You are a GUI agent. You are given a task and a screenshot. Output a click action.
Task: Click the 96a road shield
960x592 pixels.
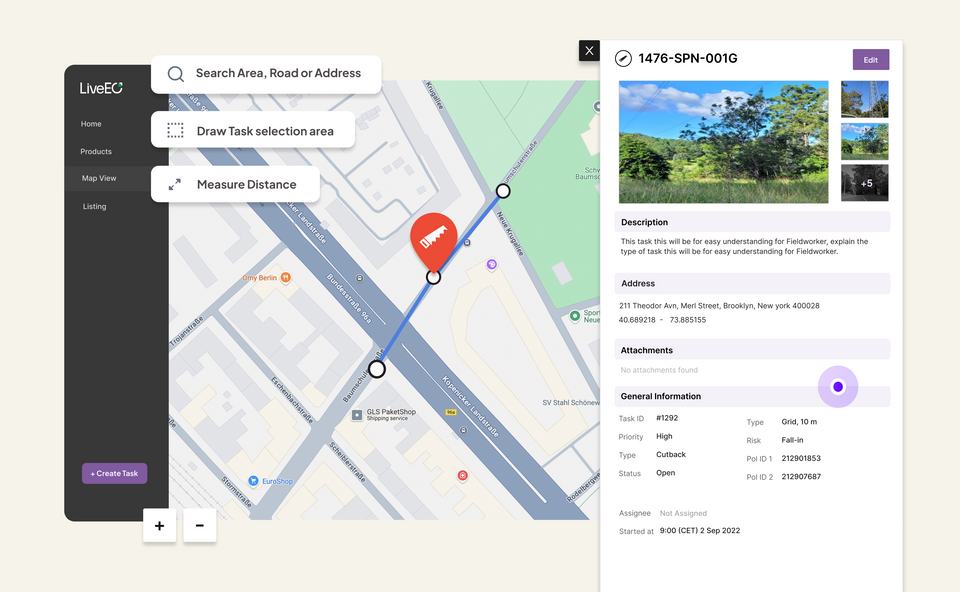click(x=451, y=412)
